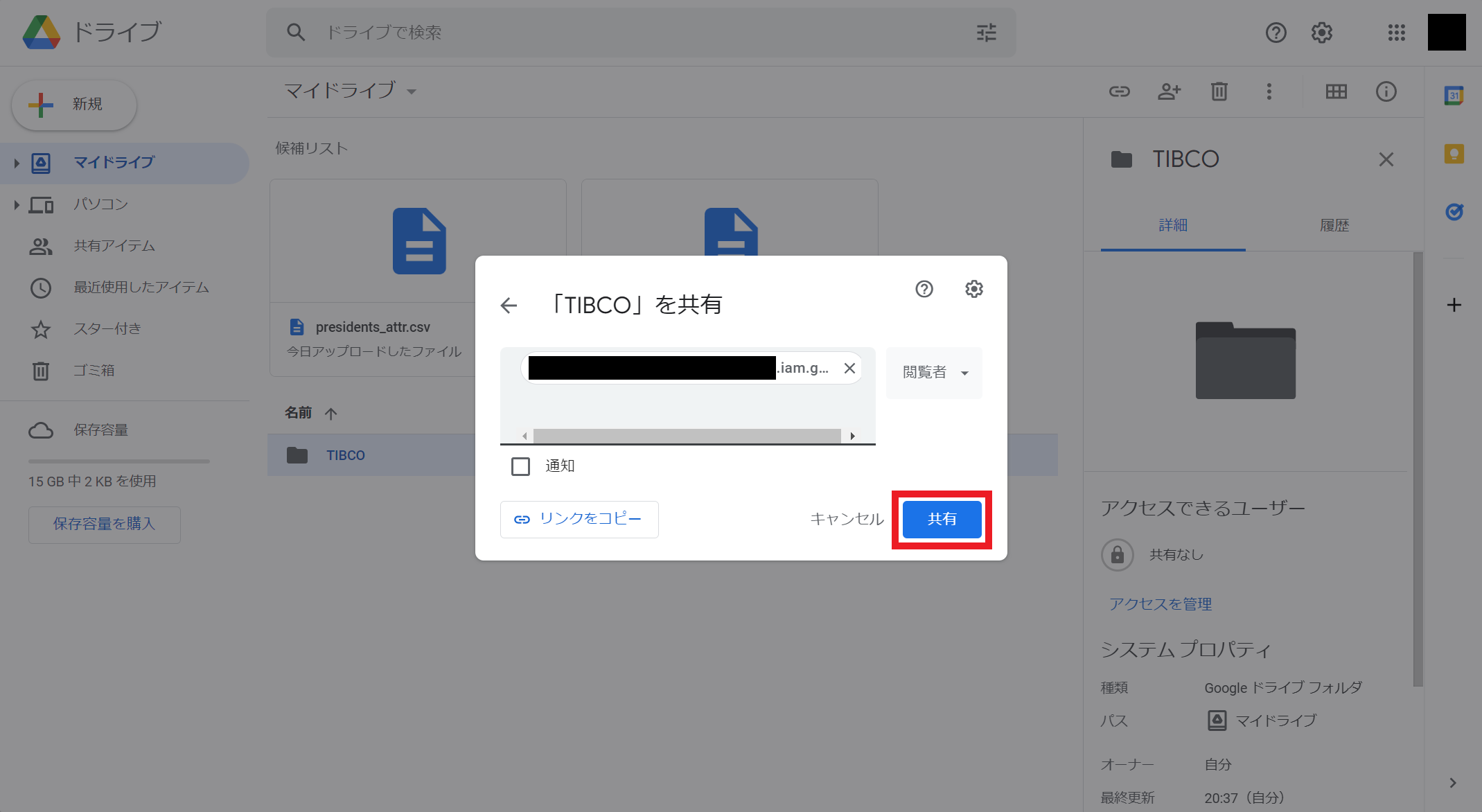Screen dimensions: 1482x812
Task: Click sort direction arrow next to 名前
Action: [331, 414]
